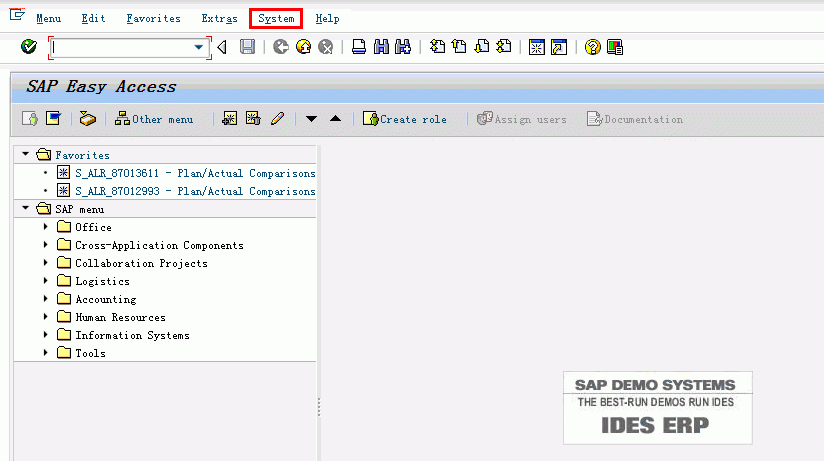The image size is (824, 461).
Task: Click the Change Favorites pencil icon
Action: 277,119
